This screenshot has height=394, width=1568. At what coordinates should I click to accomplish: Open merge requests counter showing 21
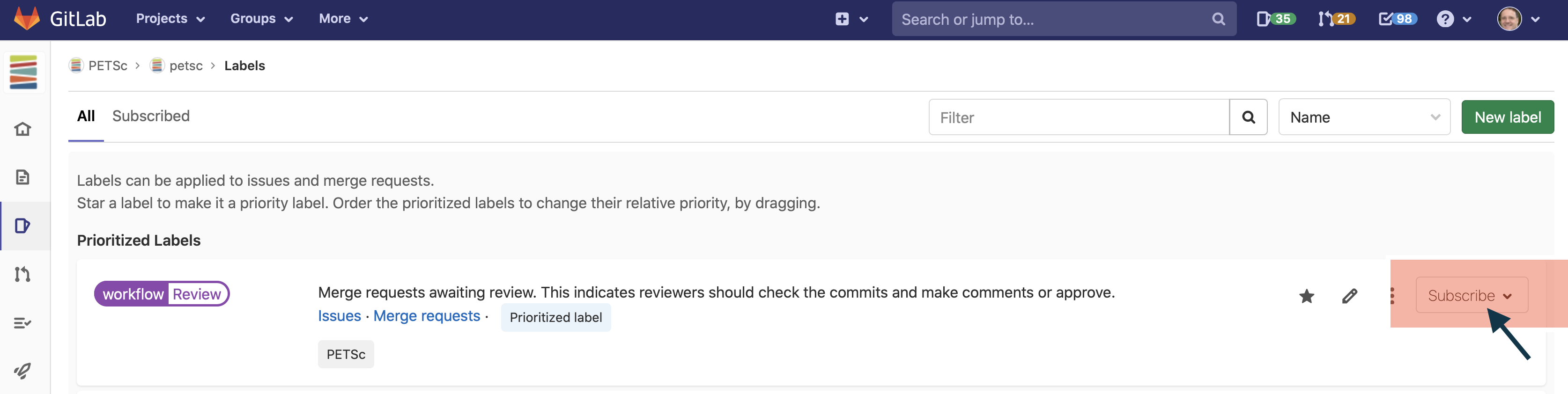tap(1337, 19)
